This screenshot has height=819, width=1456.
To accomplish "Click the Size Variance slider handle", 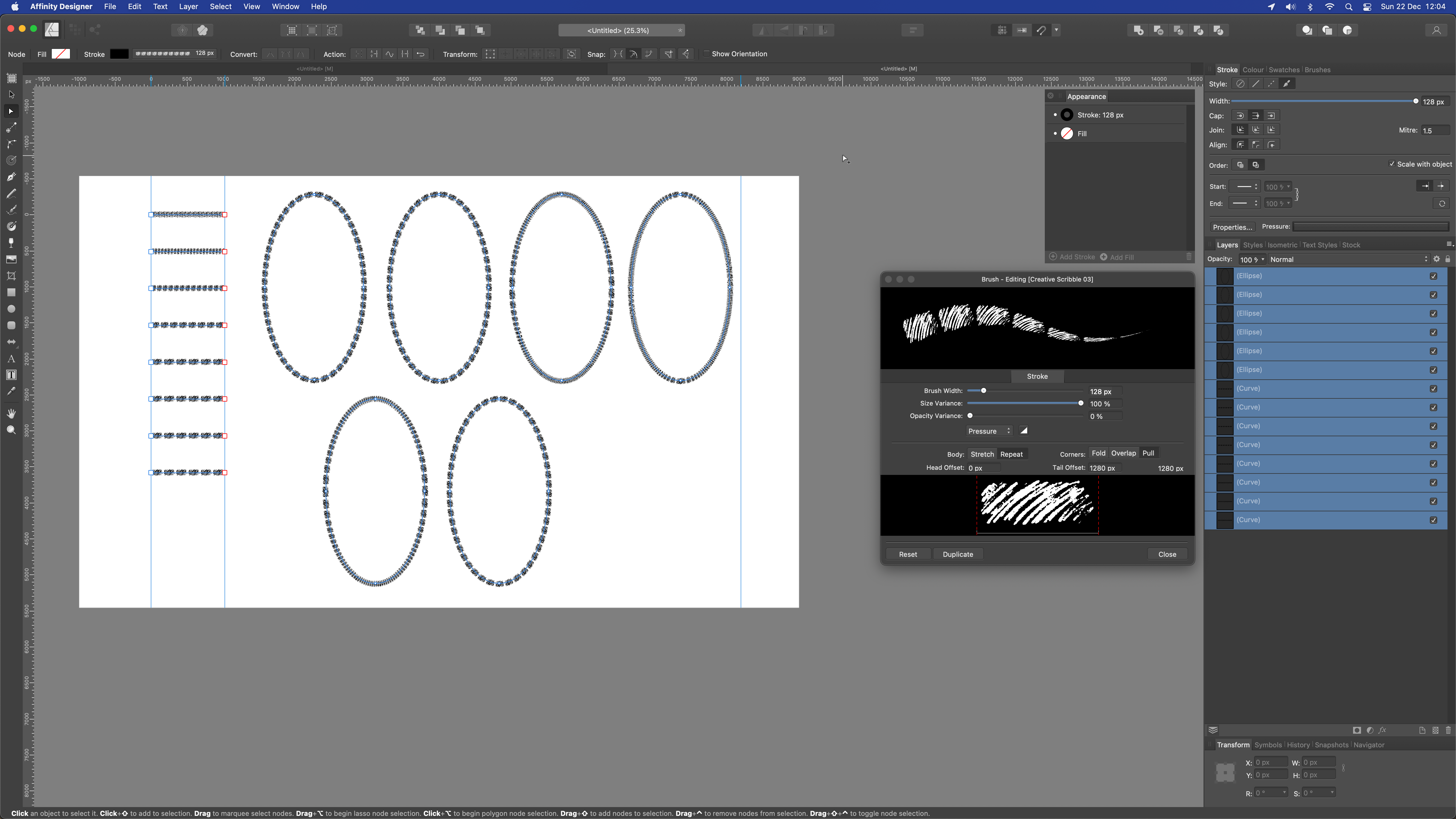I will [1081, 404].
